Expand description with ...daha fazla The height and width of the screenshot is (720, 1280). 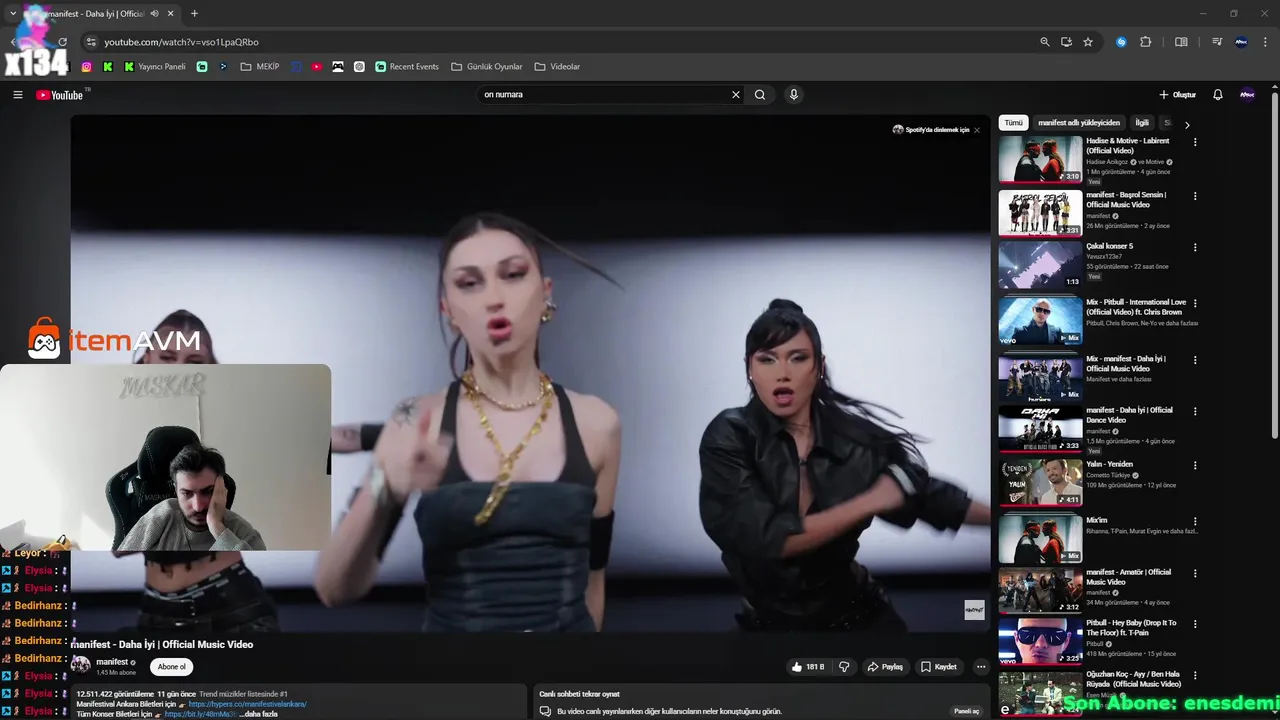(258, 714)
